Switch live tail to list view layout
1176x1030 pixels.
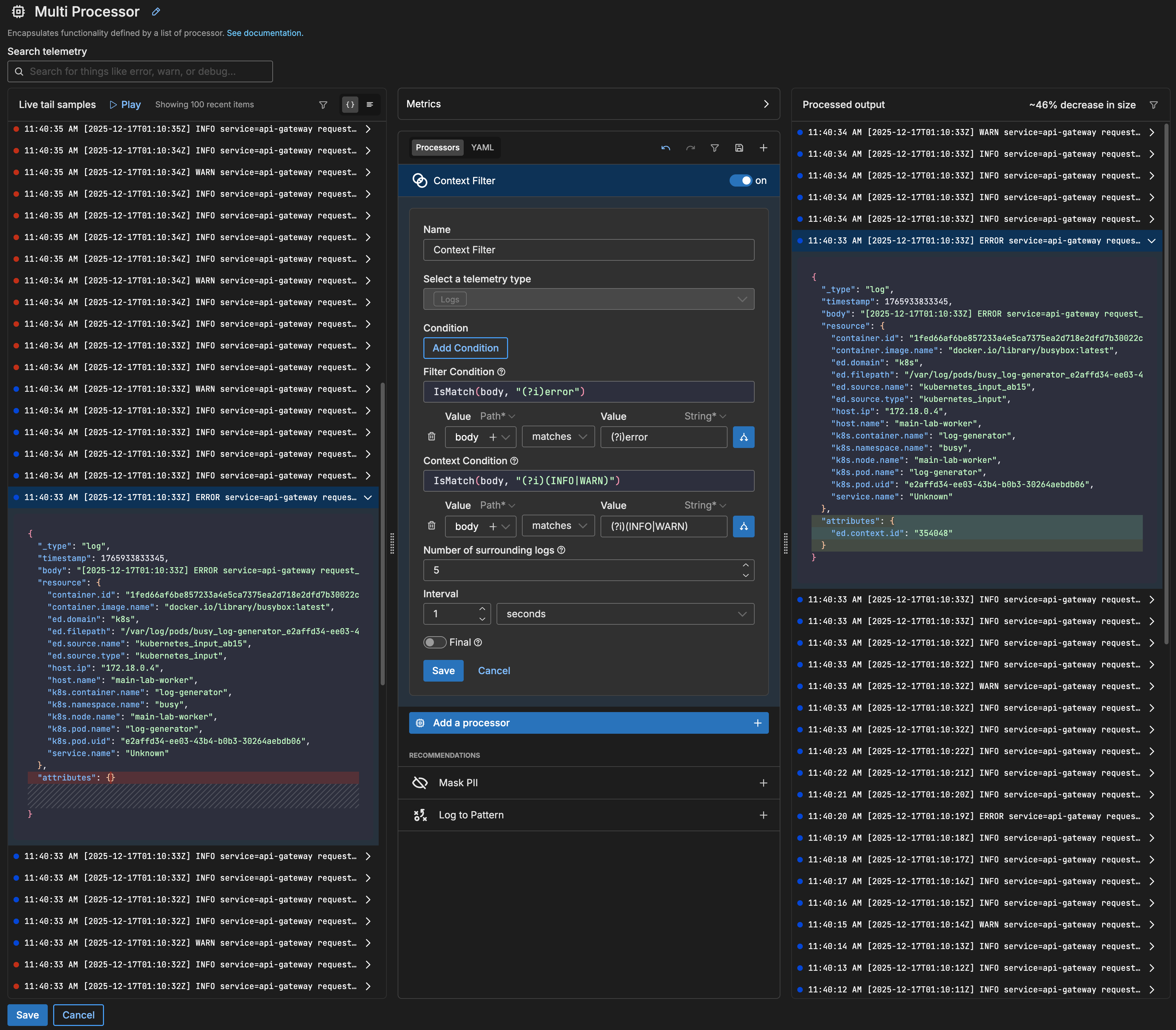coord(370,105)
